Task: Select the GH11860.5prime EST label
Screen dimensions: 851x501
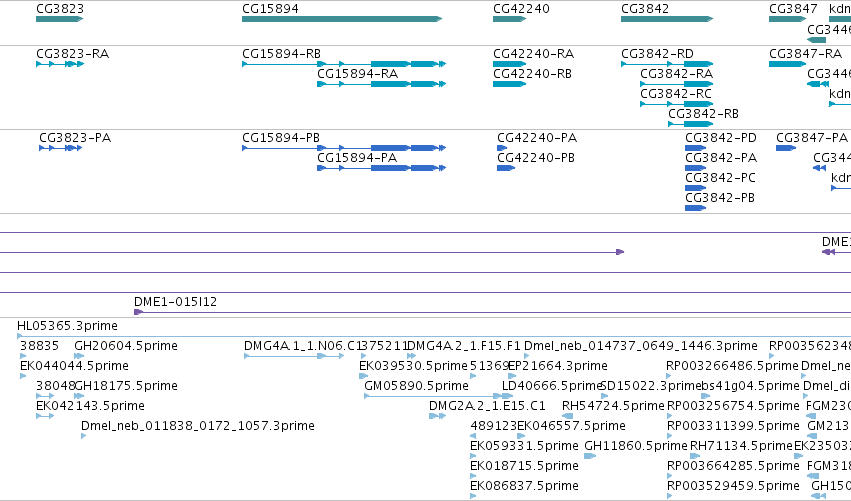Action: click(636, 446)
